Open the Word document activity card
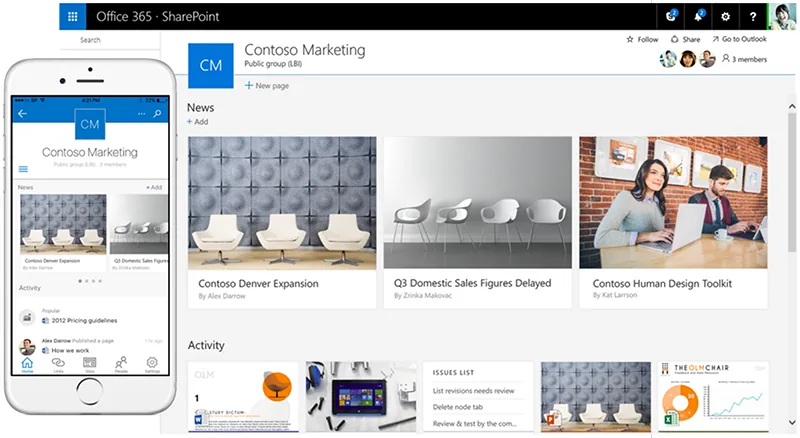This screenshot has width=800, height=438. [x=243, y=397]
